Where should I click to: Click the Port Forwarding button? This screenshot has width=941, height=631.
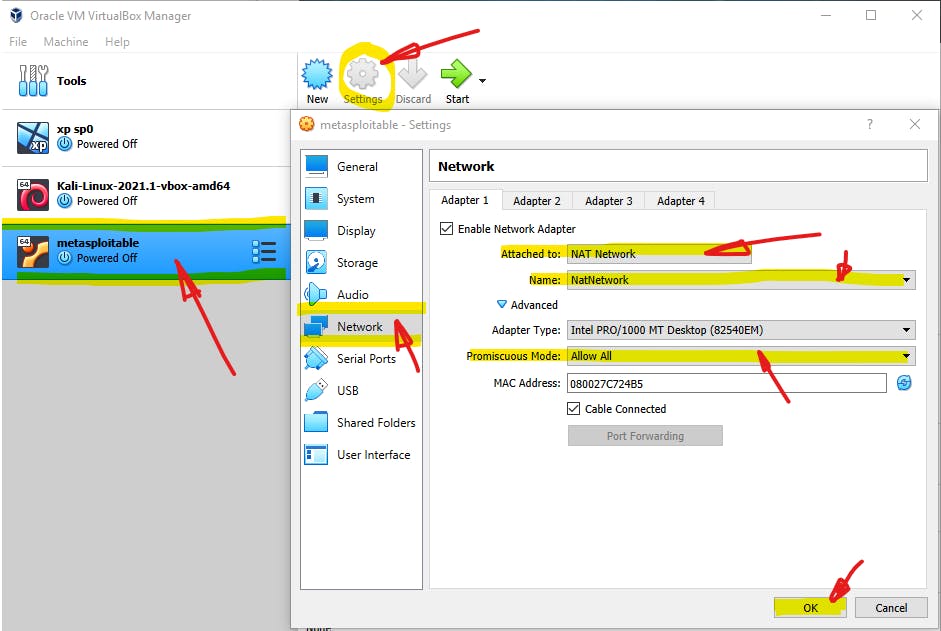pyautogui.click(x=645, y=436)
